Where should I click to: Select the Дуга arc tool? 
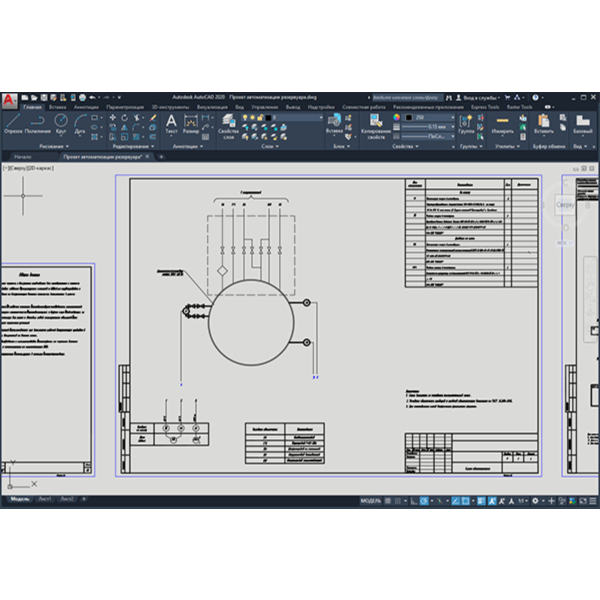point(80,124)
